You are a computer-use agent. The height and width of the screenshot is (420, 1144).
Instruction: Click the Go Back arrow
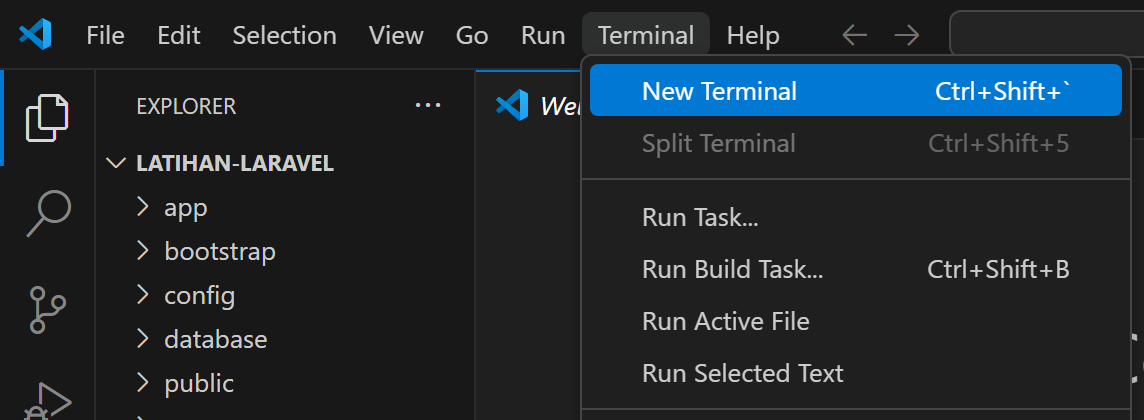pos(854,35)
